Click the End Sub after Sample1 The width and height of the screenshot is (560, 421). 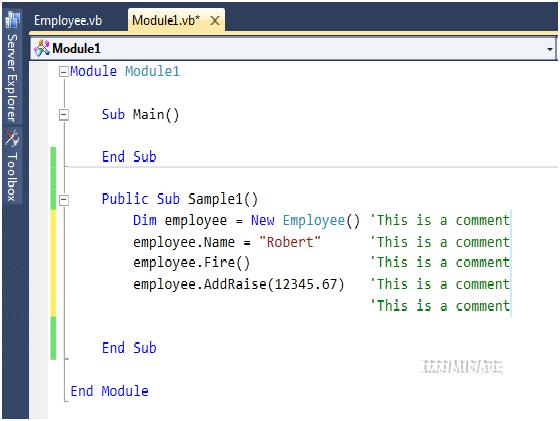click(x=129, y=348)
